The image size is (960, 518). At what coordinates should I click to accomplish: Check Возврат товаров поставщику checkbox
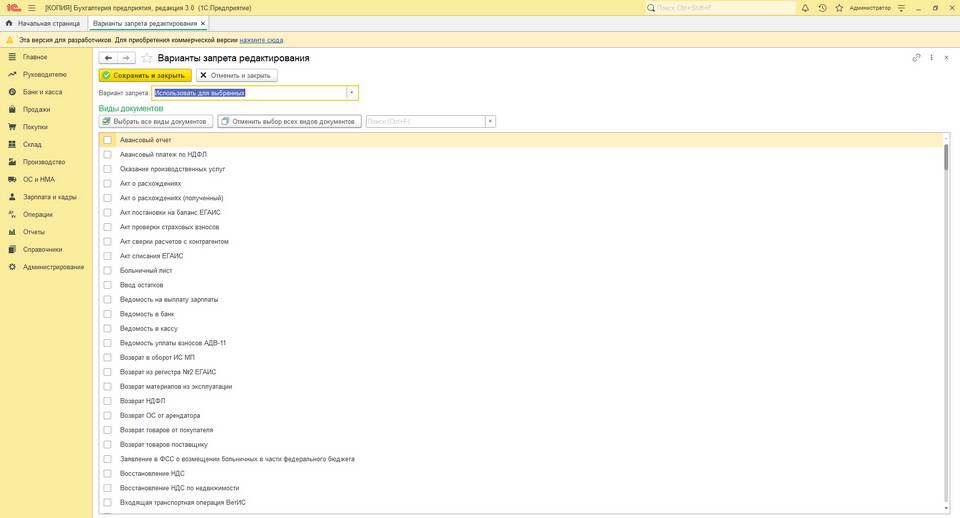(x=108, y=445)
